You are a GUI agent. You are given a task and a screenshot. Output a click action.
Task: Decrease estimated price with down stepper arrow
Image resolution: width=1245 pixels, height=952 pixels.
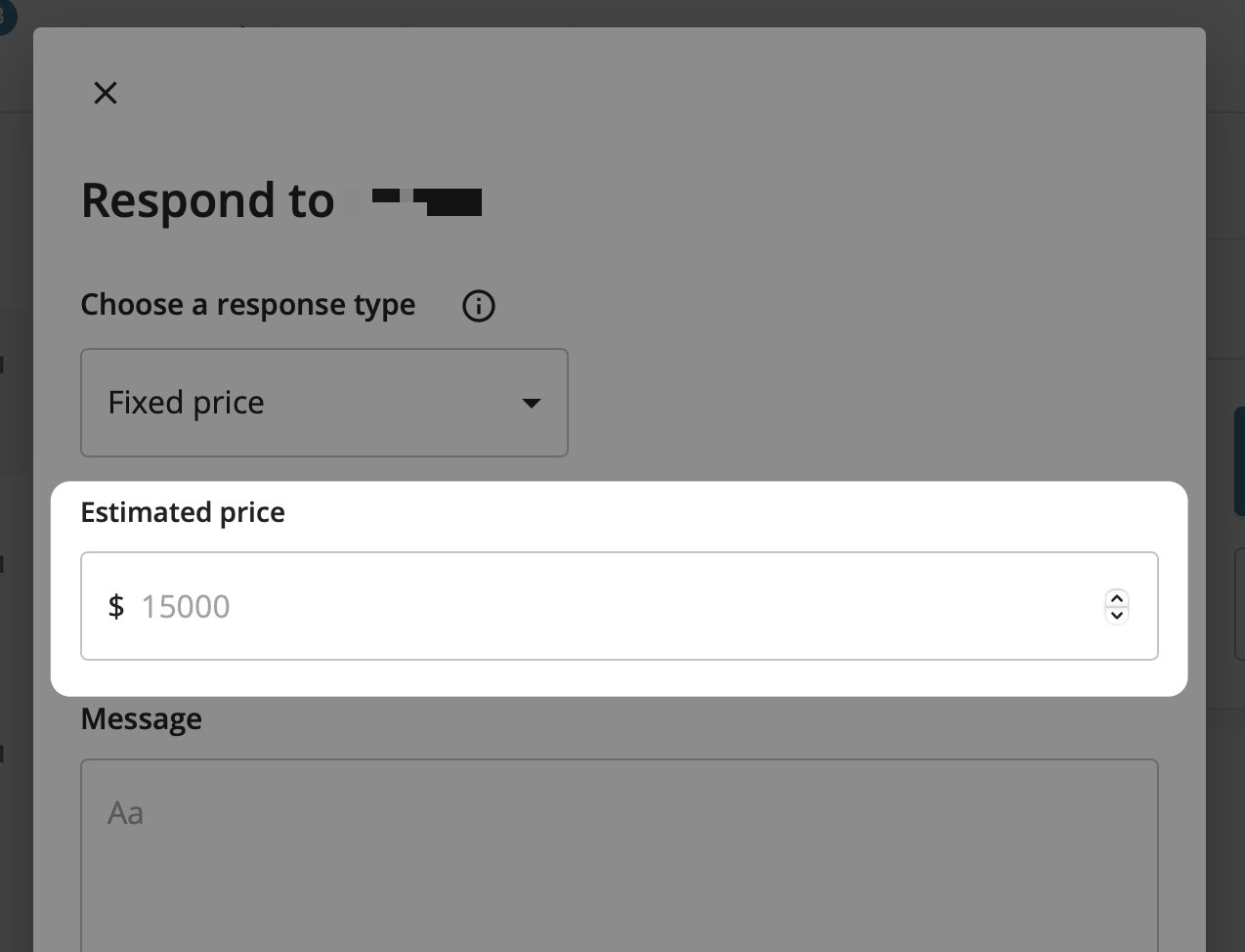tap(1117, 615)
